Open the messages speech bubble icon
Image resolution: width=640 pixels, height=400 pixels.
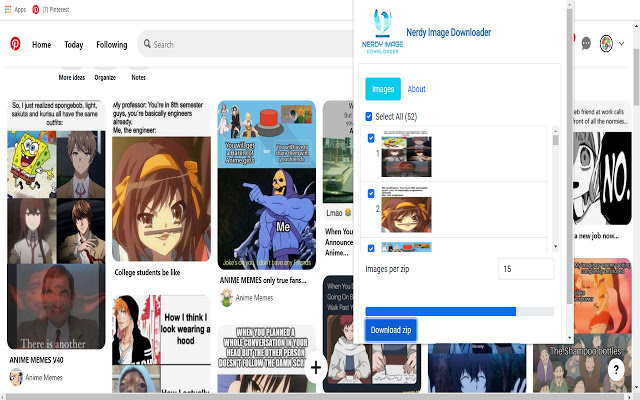(586, 43)
